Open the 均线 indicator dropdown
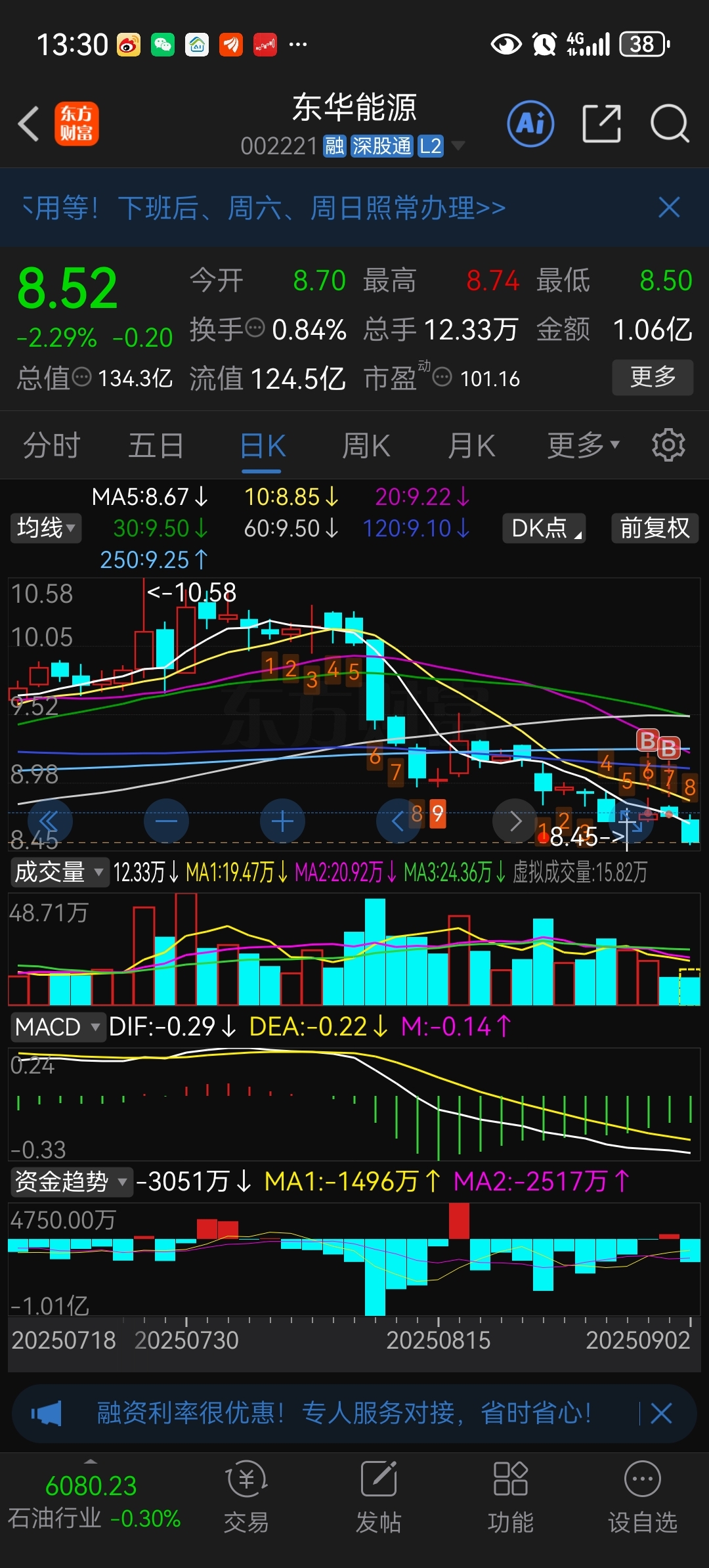The image size is (709, 1568). 46,528
